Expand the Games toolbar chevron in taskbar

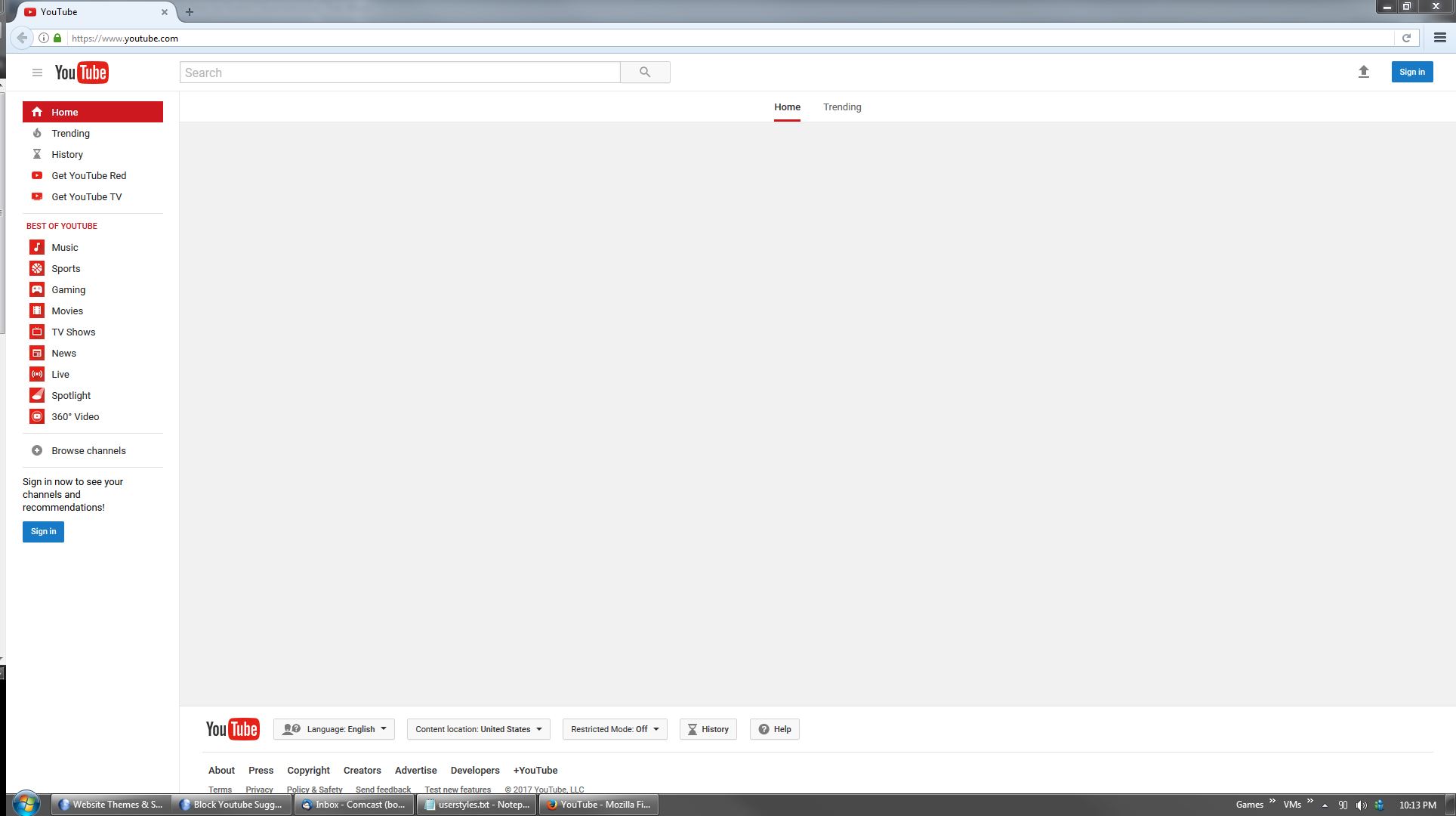click(1272, 801)
